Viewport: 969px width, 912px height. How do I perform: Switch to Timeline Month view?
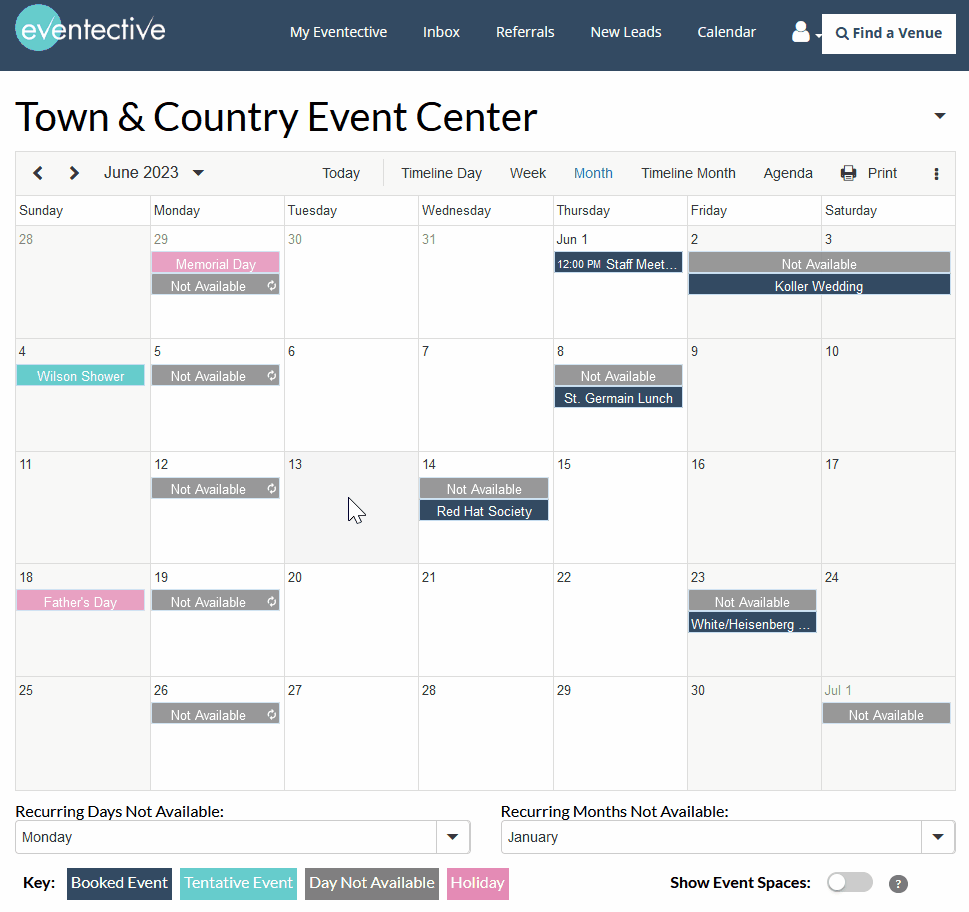(688, 173)
